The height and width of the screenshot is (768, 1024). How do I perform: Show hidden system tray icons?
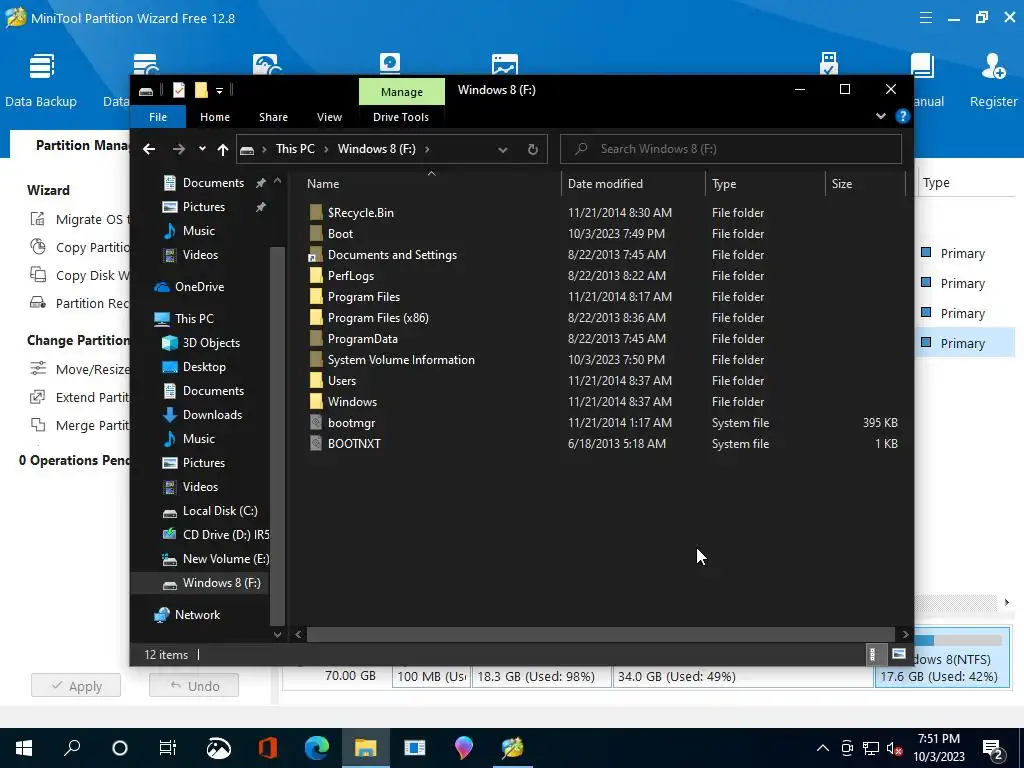[x=823, y=748]
